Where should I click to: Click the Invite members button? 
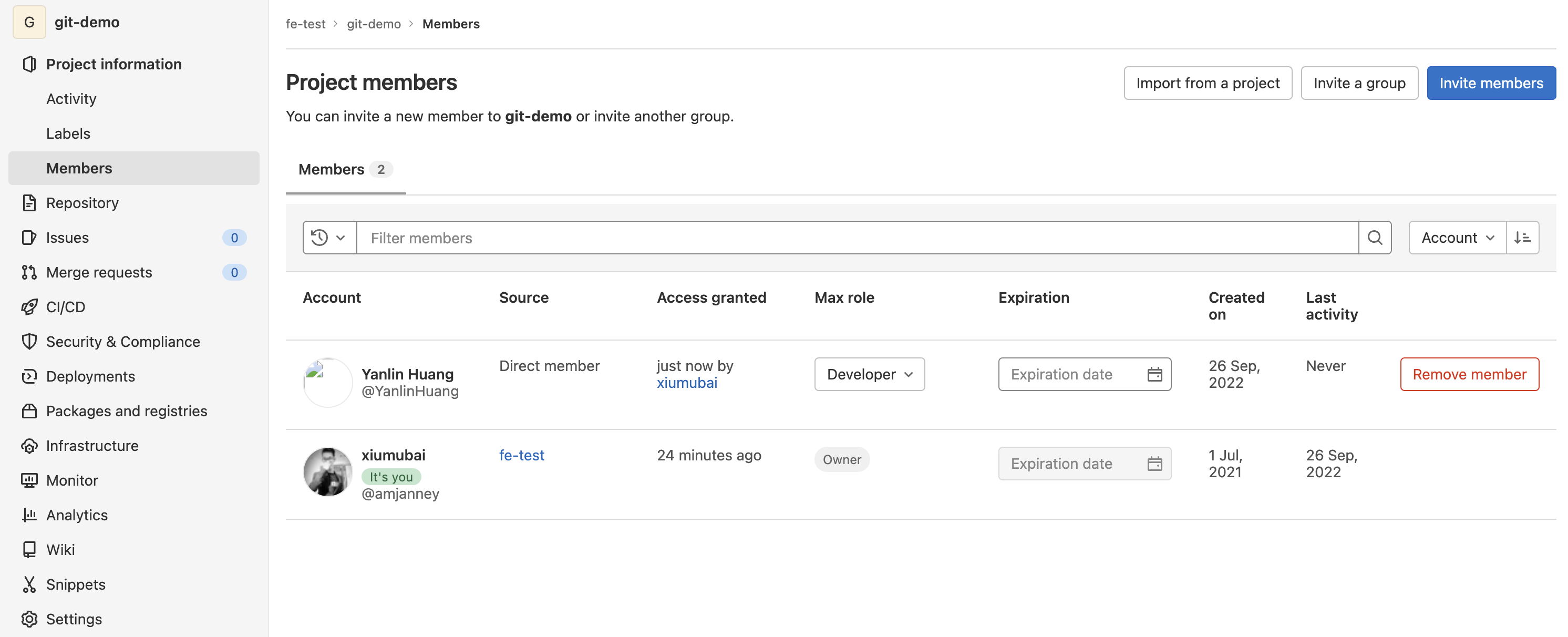[x=1490, y=83]
